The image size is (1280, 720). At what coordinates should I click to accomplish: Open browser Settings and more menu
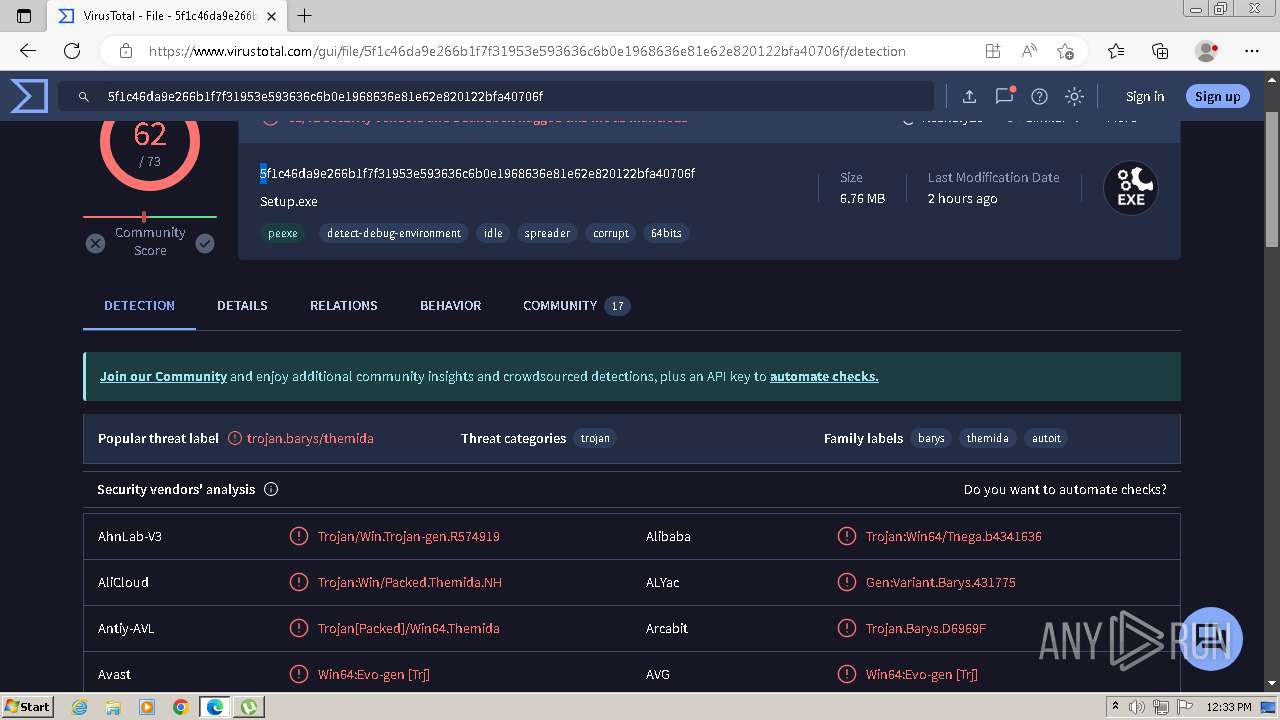pyautogui.click(x=1252, y=51)
